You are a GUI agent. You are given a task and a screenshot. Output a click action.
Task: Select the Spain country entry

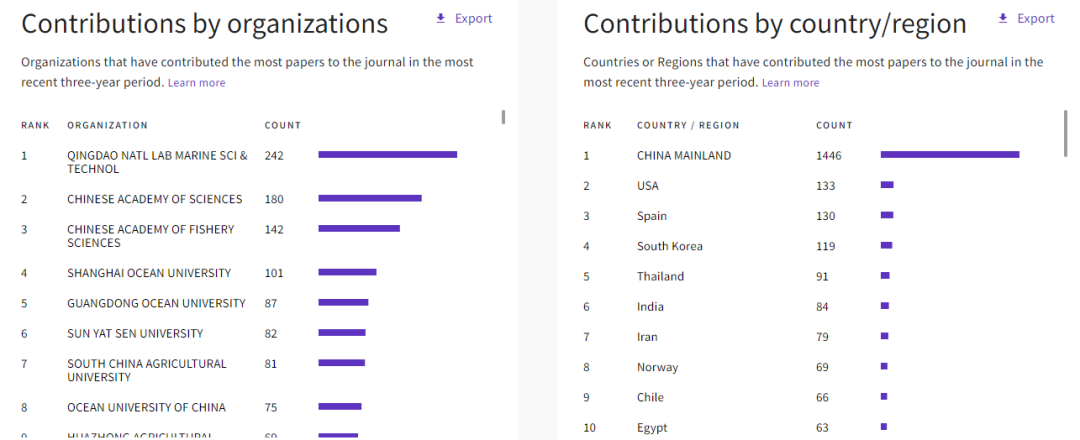652,216
